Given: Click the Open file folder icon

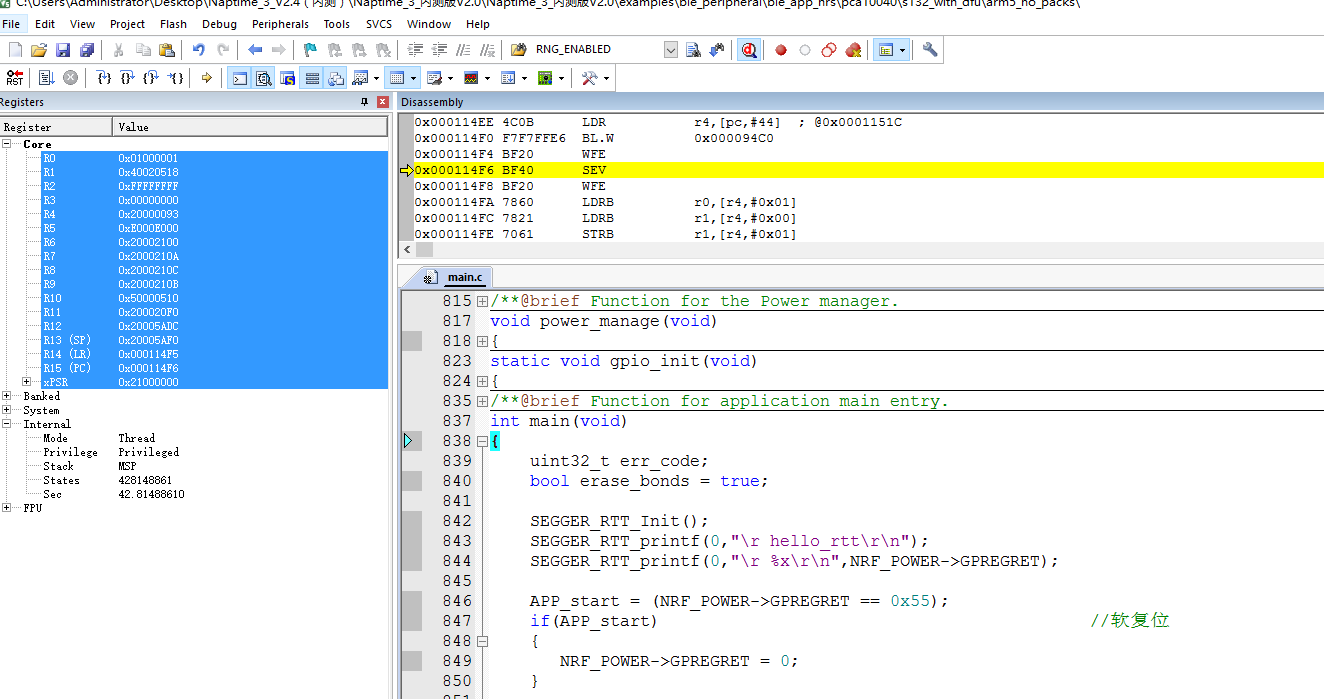Looking at the screenshot, I should click(x=39, y=49).
